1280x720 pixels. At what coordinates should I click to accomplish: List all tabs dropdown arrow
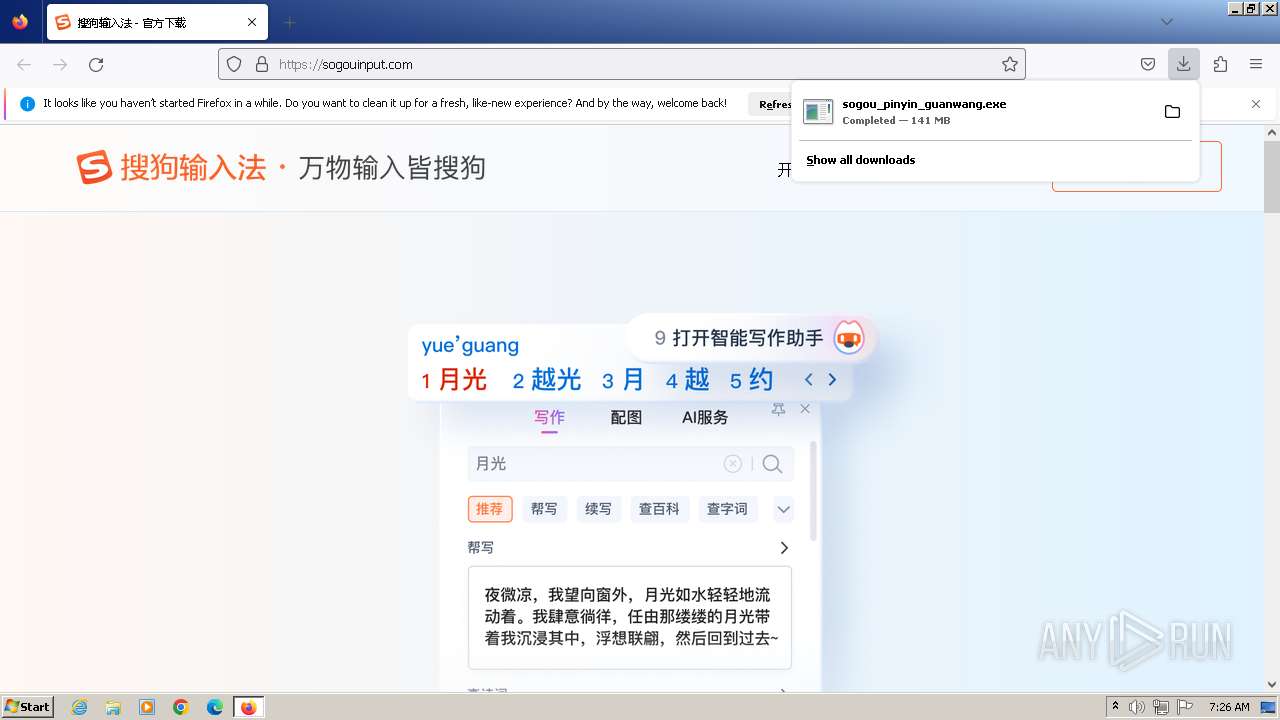1166,22
